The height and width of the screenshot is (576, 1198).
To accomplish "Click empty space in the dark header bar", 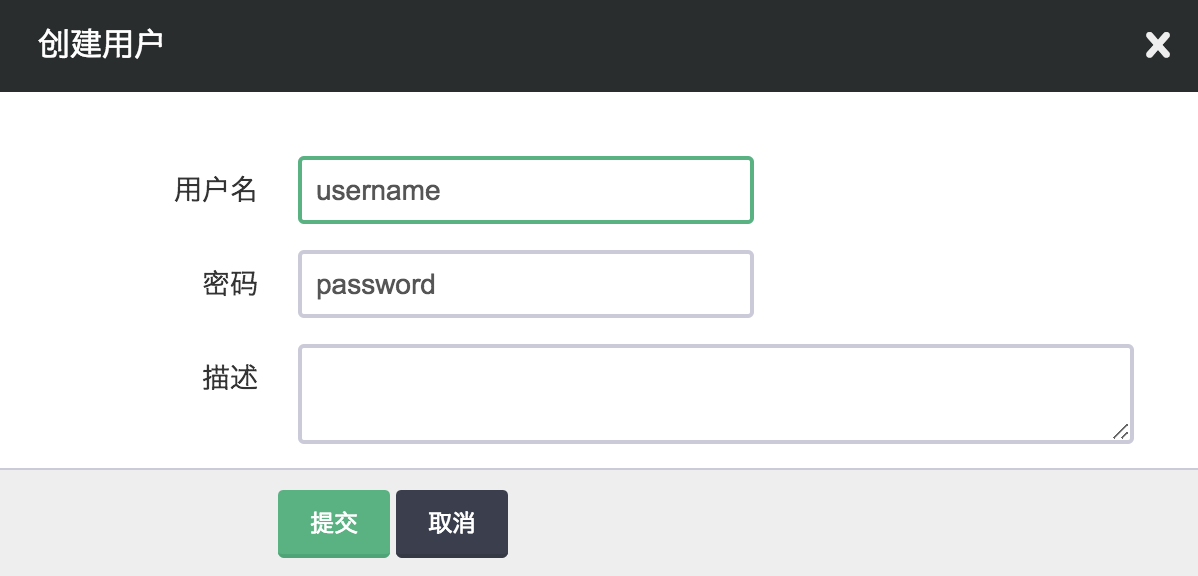I will click(650, 45).
